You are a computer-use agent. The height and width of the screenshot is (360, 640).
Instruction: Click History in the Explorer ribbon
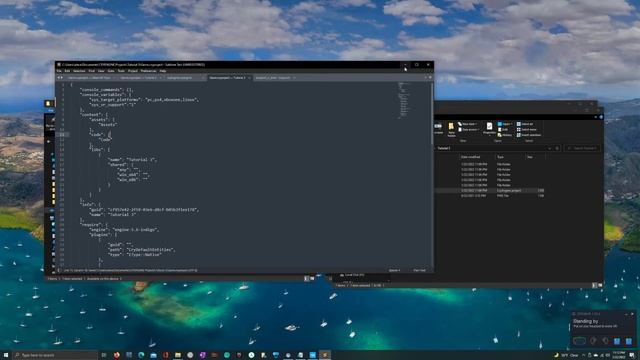505,135
